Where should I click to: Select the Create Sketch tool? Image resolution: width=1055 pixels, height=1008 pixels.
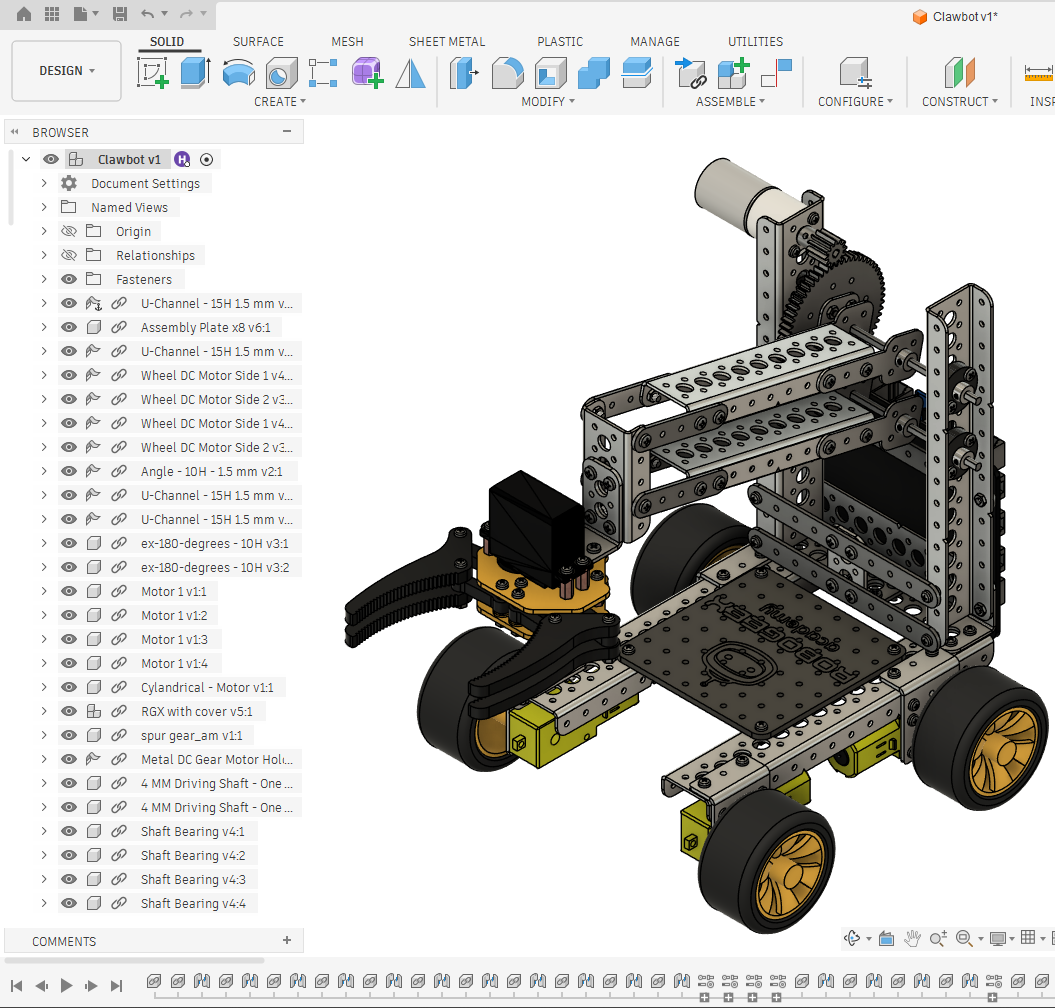153,73
